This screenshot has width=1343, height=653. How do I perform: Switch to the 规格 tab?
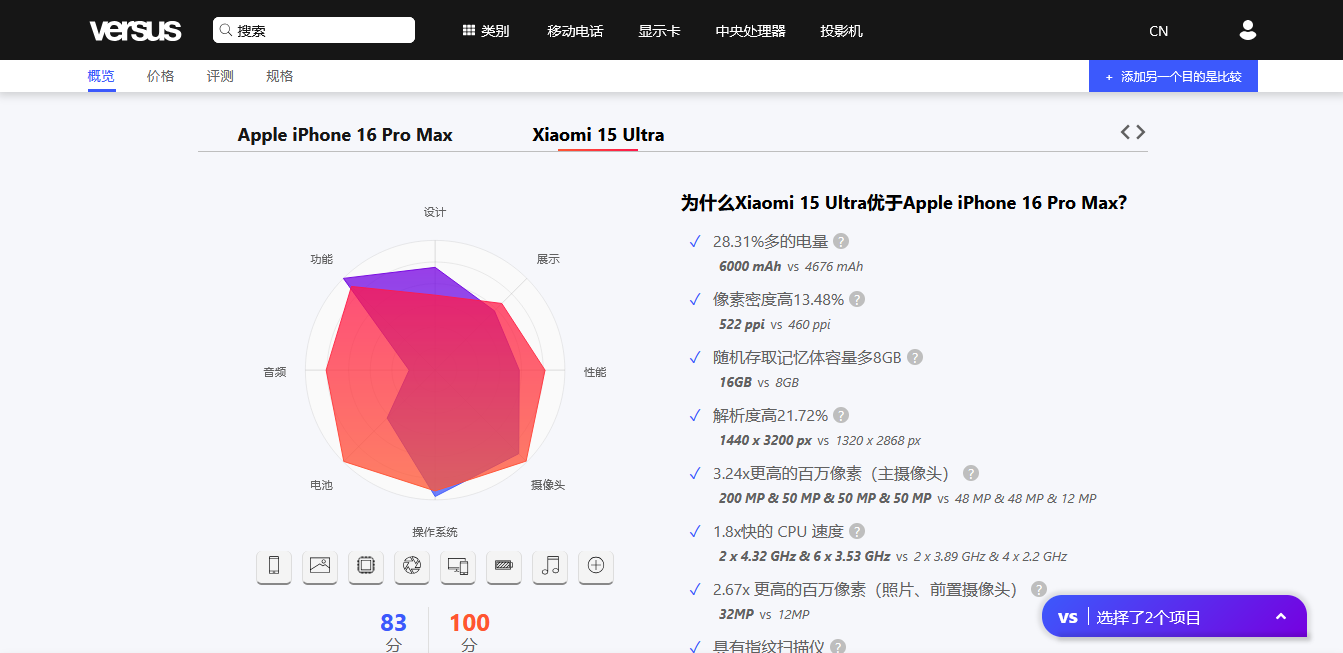280,76
